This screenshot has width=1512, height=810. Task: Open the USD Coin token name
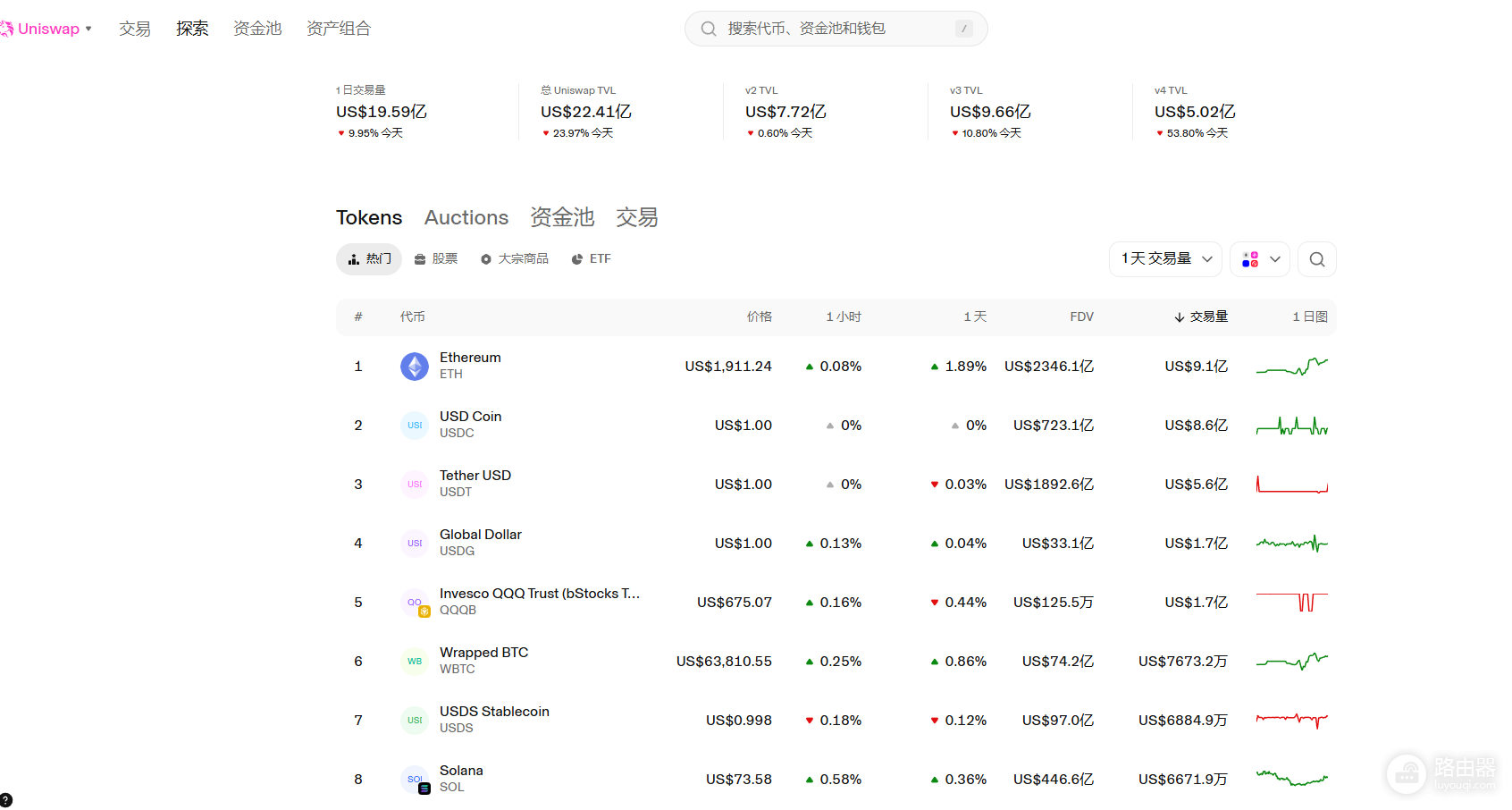tap(470, 417)
